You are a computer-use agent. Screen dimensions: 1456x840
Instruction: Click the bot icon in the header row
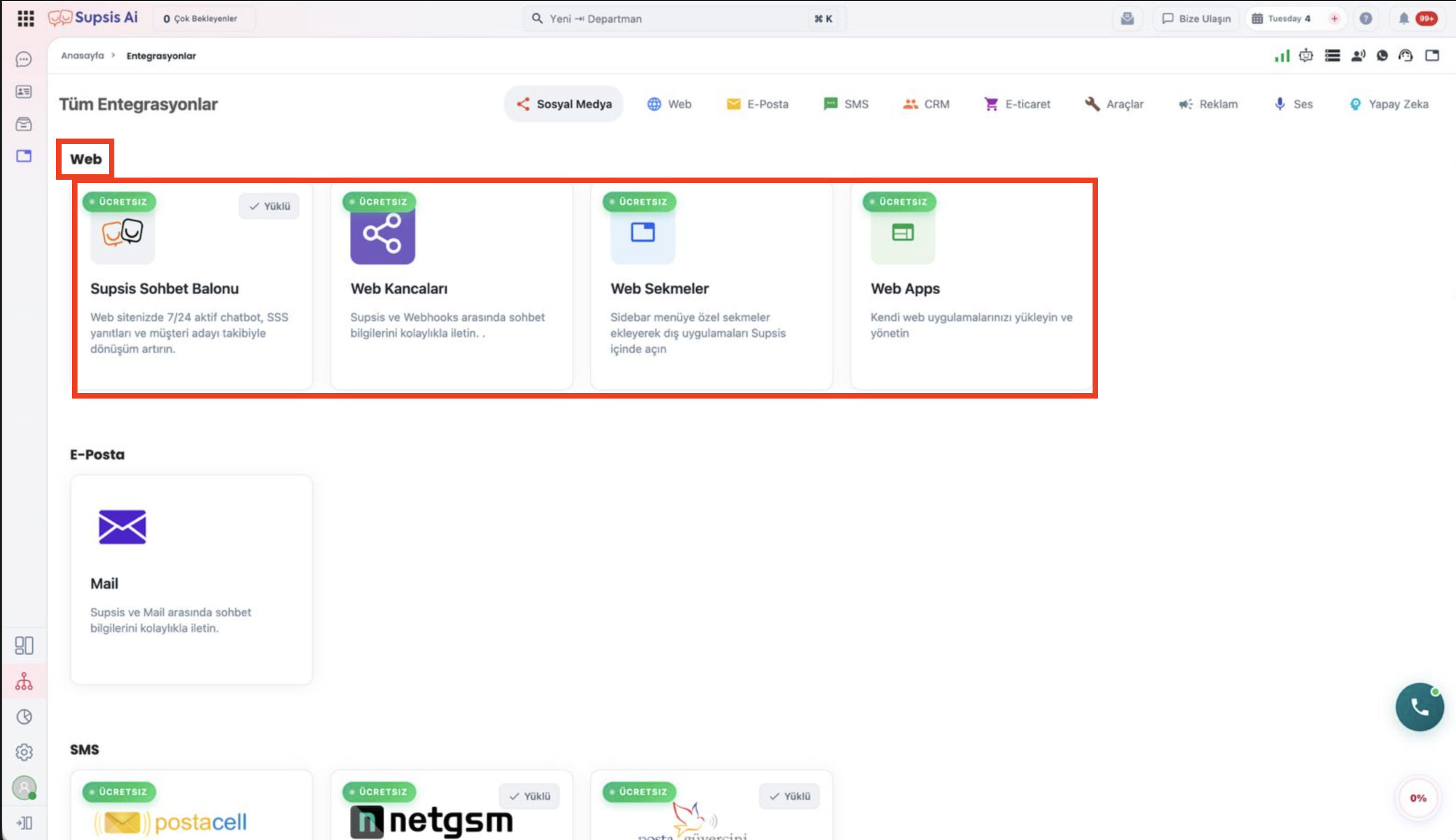tap(1306, 56)
